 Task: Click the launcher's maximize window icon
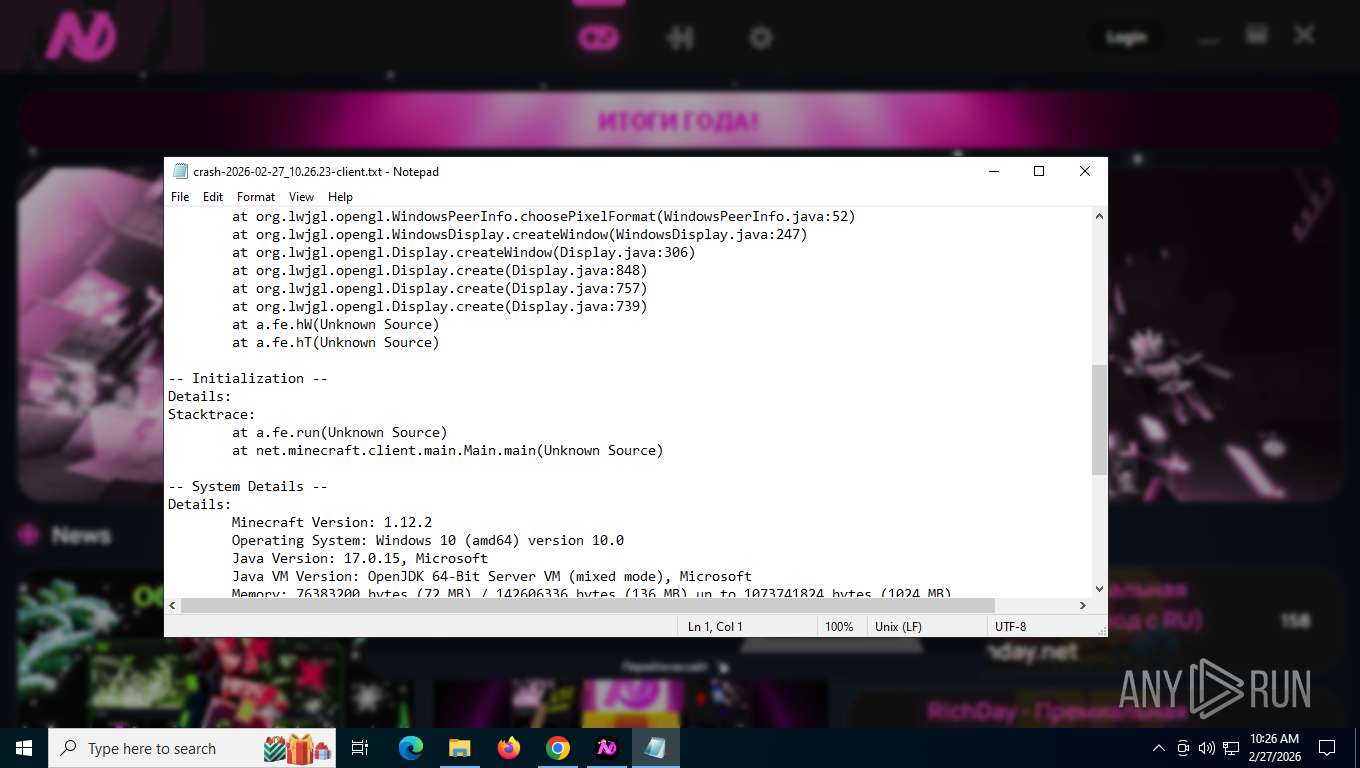point(1257,36)
